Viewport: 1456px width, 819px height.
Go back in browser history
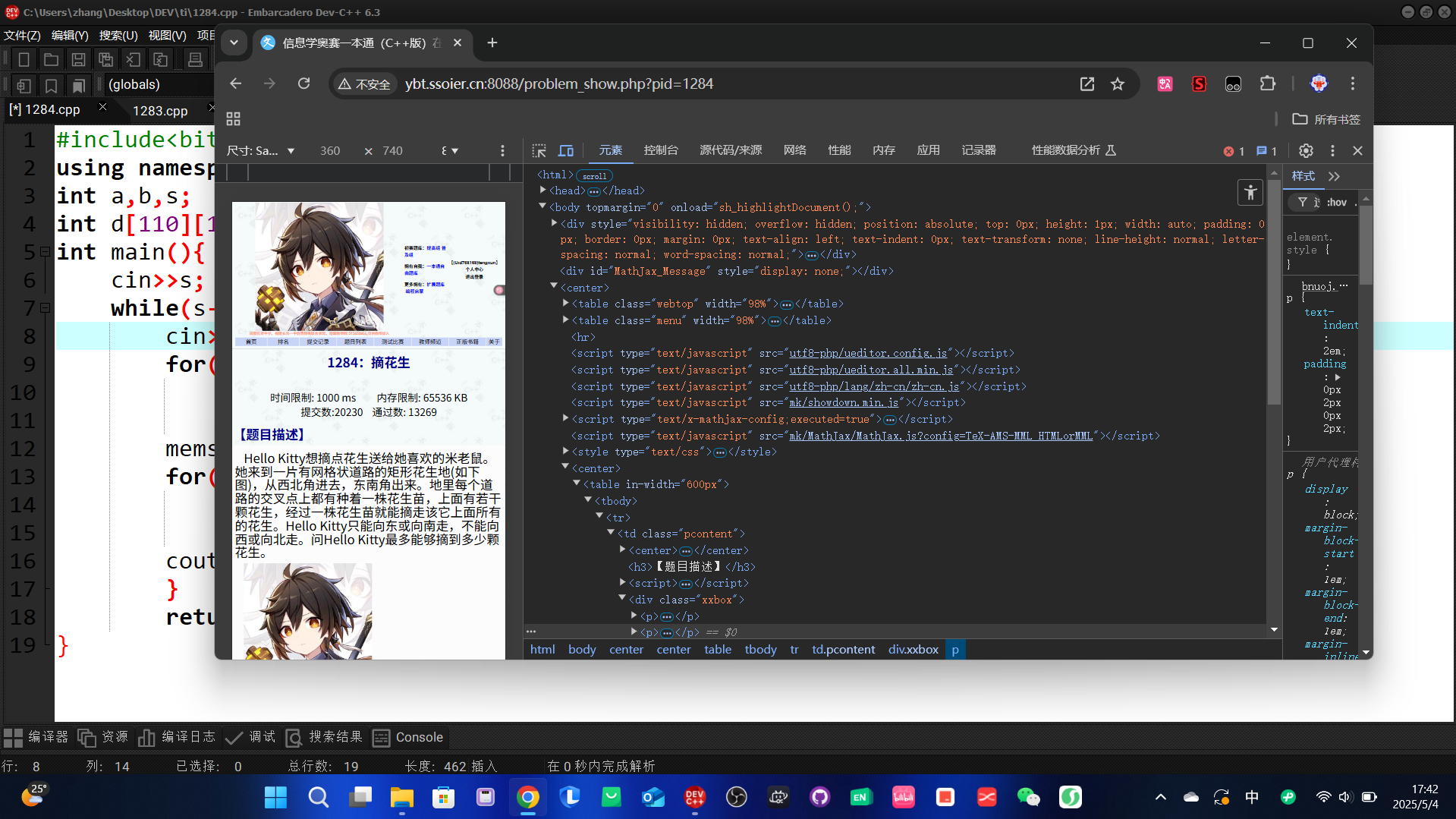coord(236,83)
